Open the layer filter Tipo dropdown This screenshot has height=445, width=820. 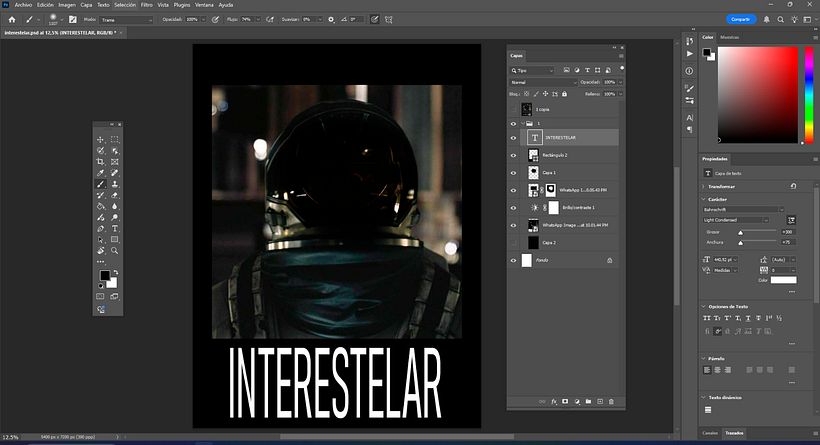[x=532, y=70]
